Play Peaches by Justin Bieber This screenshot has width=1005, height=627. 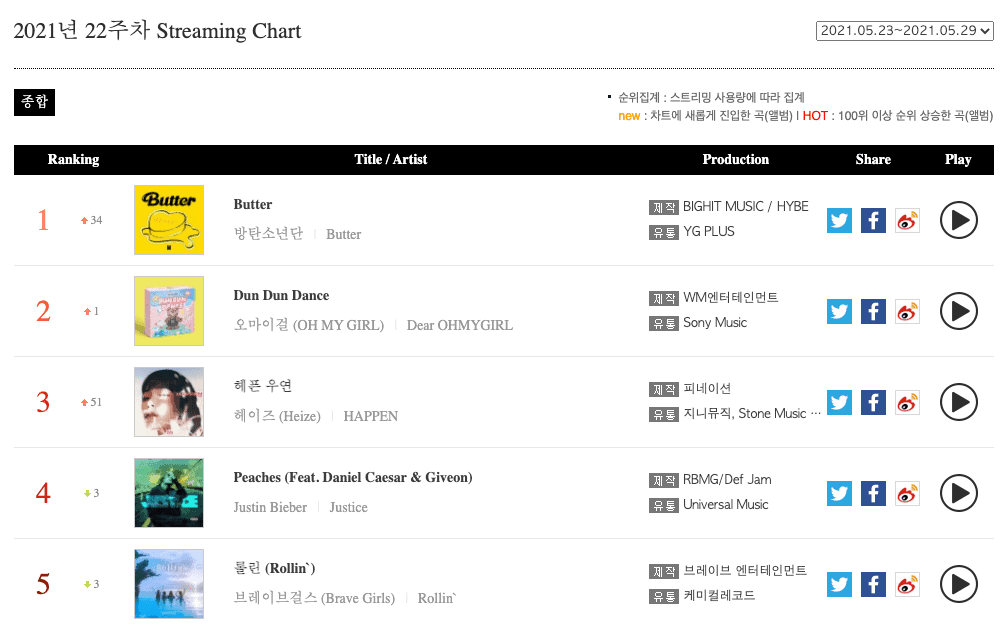[958, 493]
